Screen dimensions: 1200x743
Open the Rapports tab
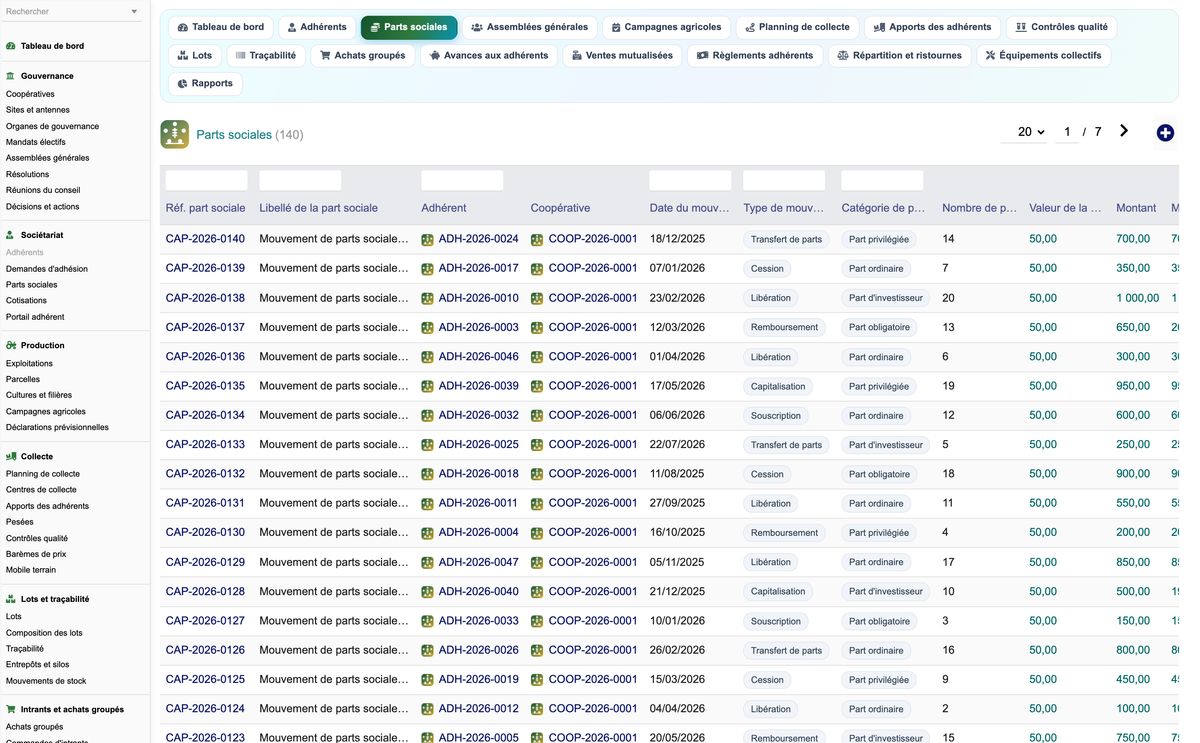point(205,83)
